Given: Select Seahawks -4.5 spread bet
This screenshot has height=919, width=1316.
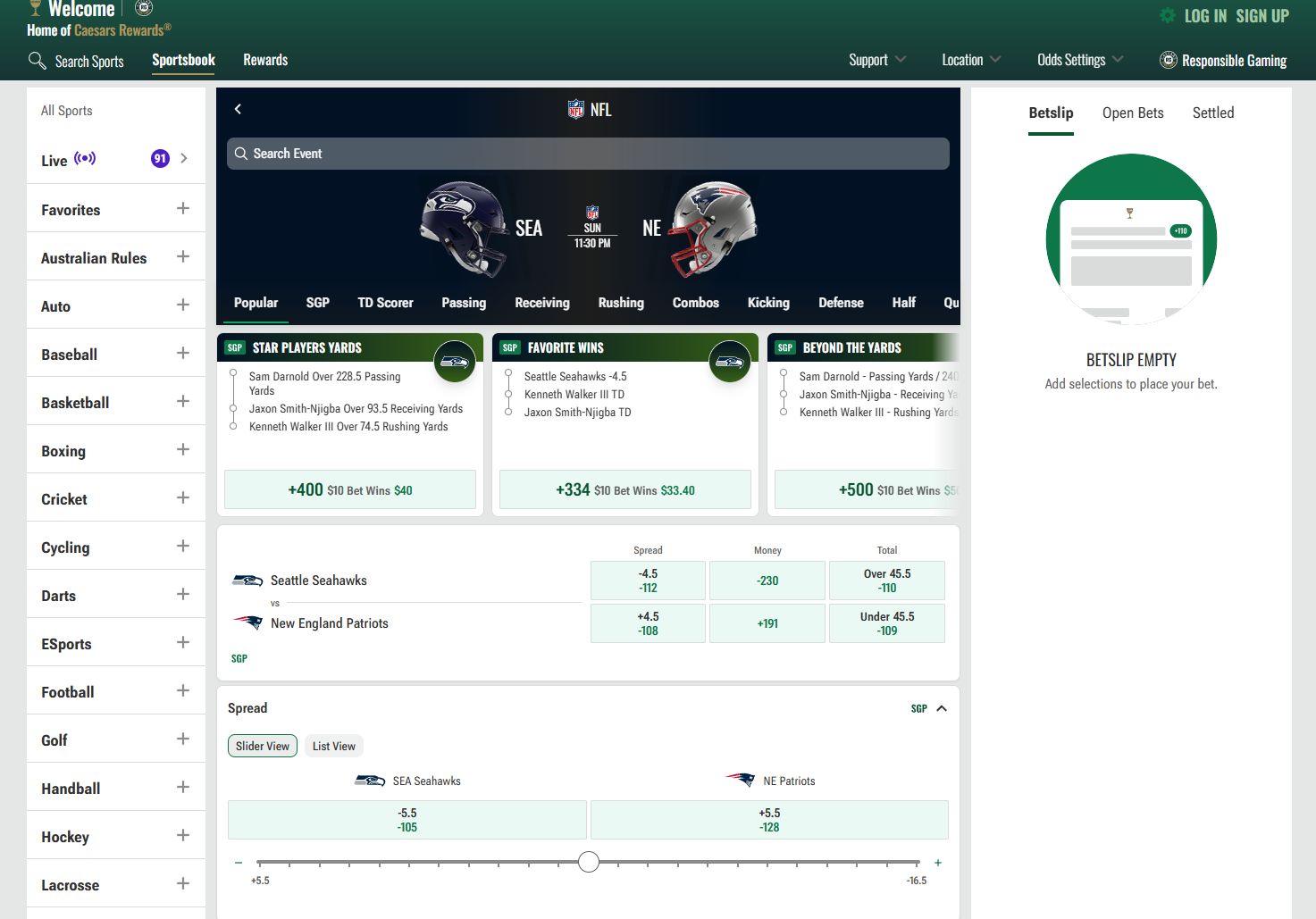Looking at the screenshot, I should 648,581.
